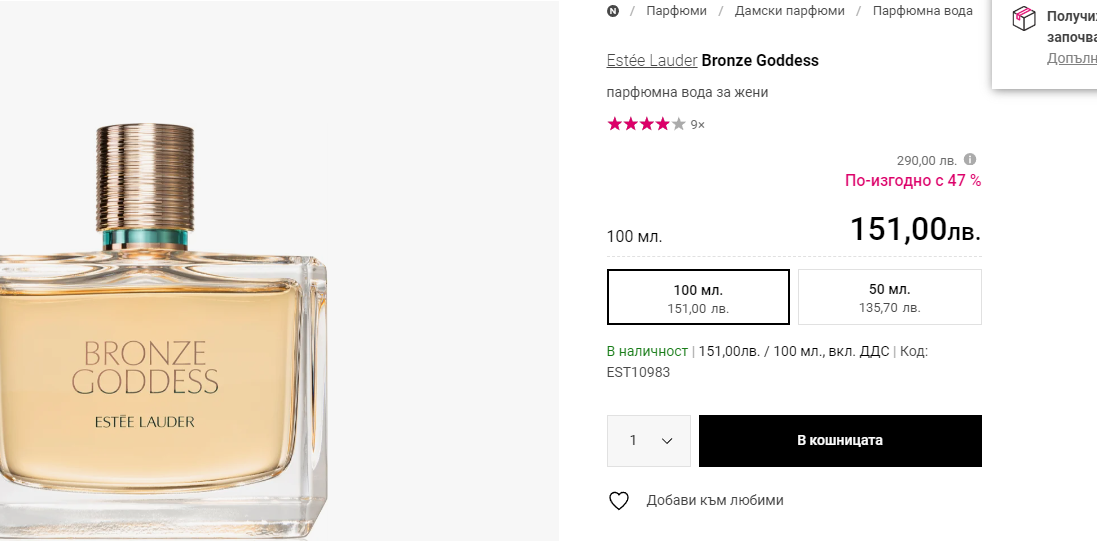The height and width of the screenshot is (541, 1097).
Task: Click the info icon beside 290,00 лв.
Action: 970,159
